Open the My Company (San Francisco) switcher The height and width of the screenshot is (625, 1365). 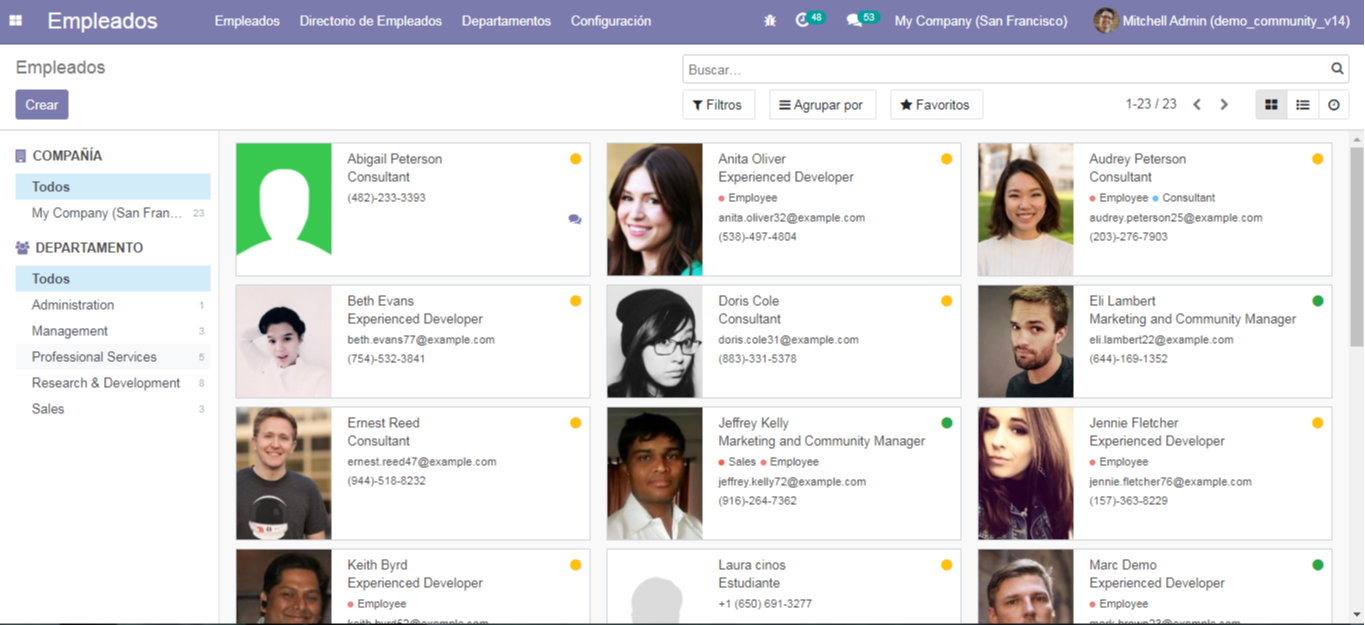(981, 21)
